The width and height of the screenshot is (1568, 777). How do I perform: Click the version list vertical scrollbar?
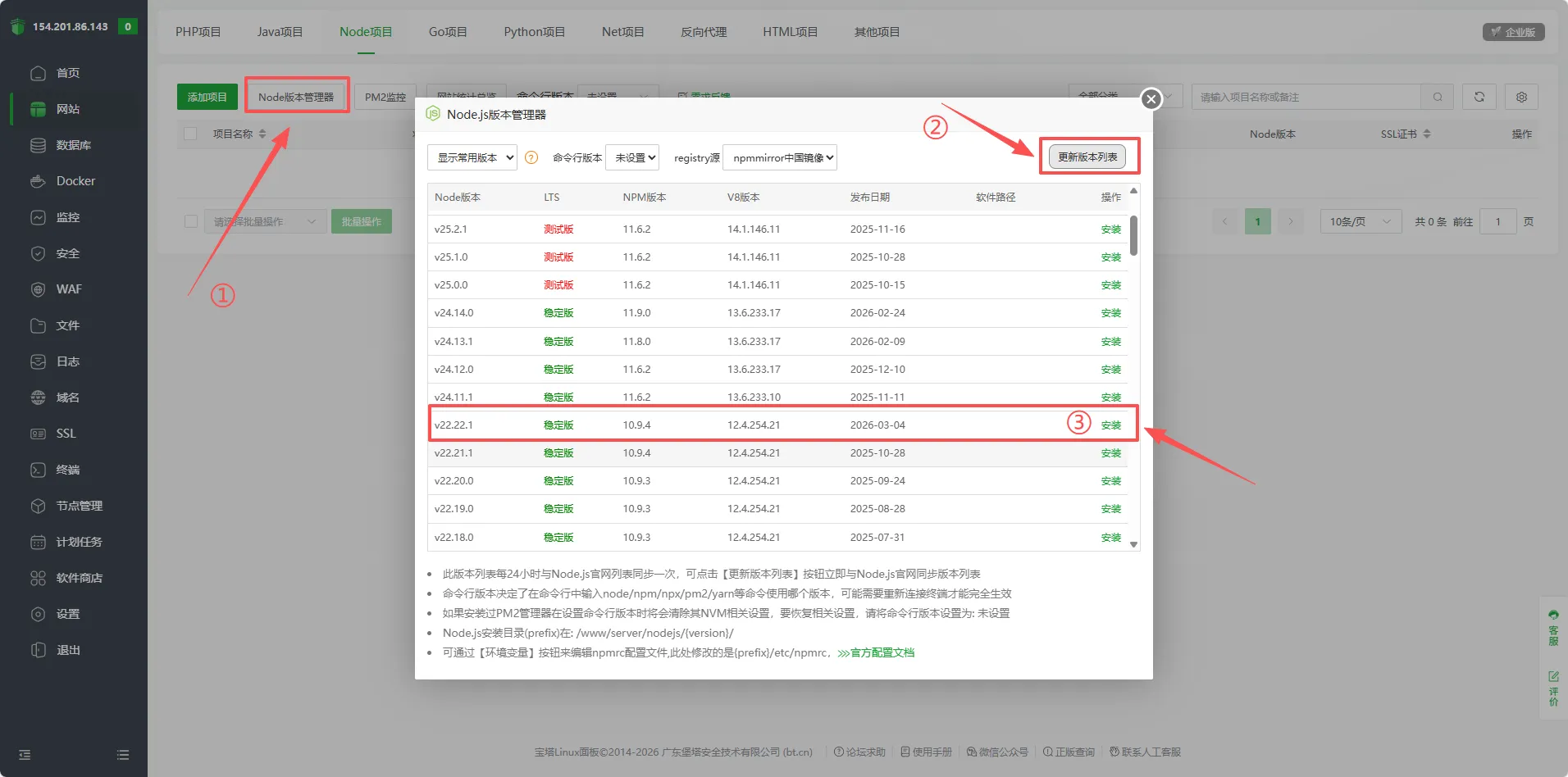click(1133, 236)
